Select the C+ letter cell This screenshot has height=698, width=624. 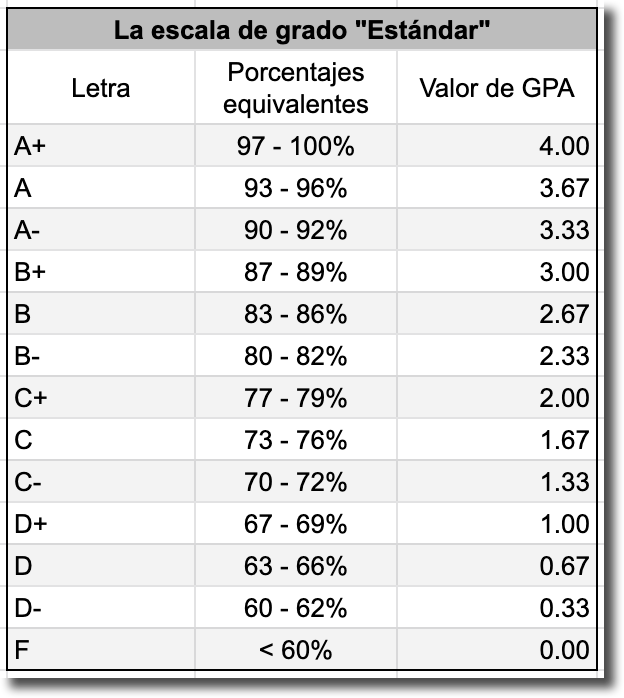(x=101, y=399)
